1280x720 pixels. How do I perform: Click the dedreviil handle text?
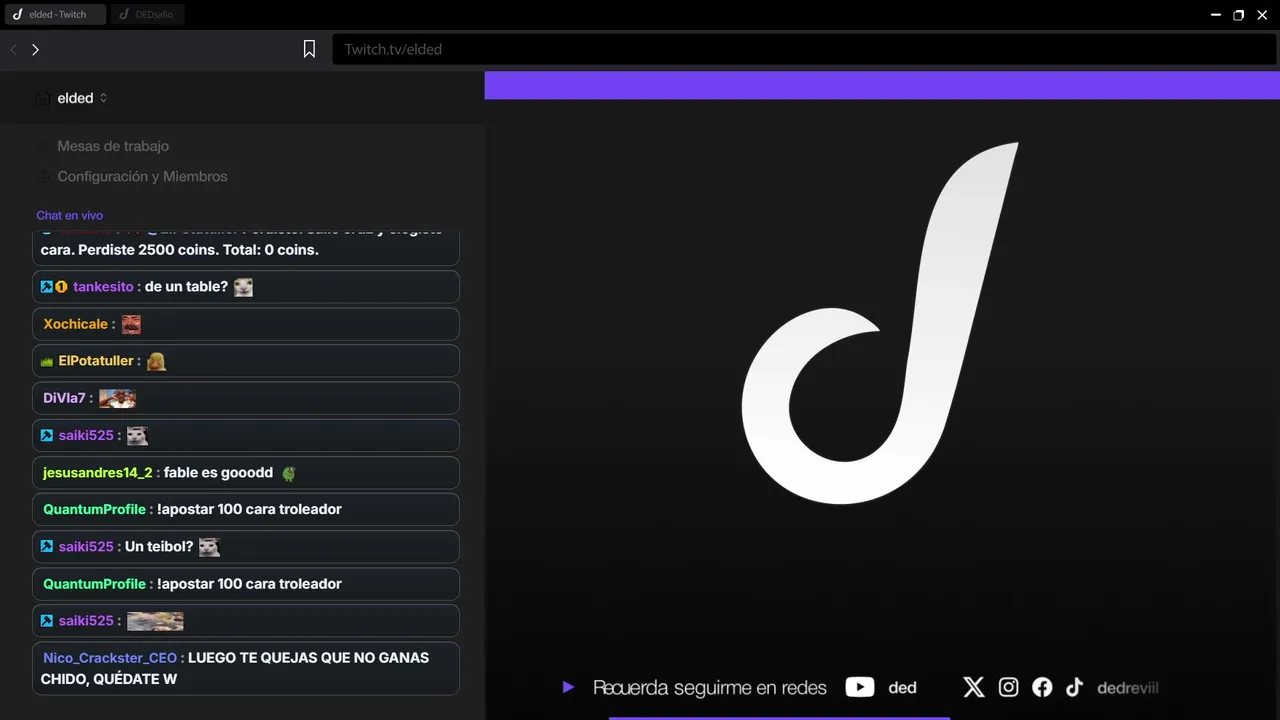click(x=1128, y=688)
